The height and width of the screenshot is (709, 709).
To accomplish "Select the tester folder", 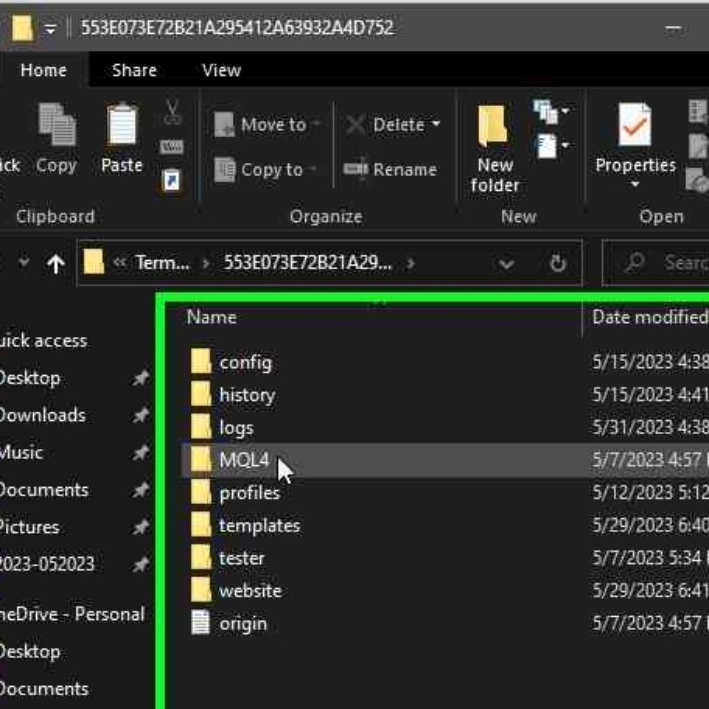I will (x=445, y=558).
